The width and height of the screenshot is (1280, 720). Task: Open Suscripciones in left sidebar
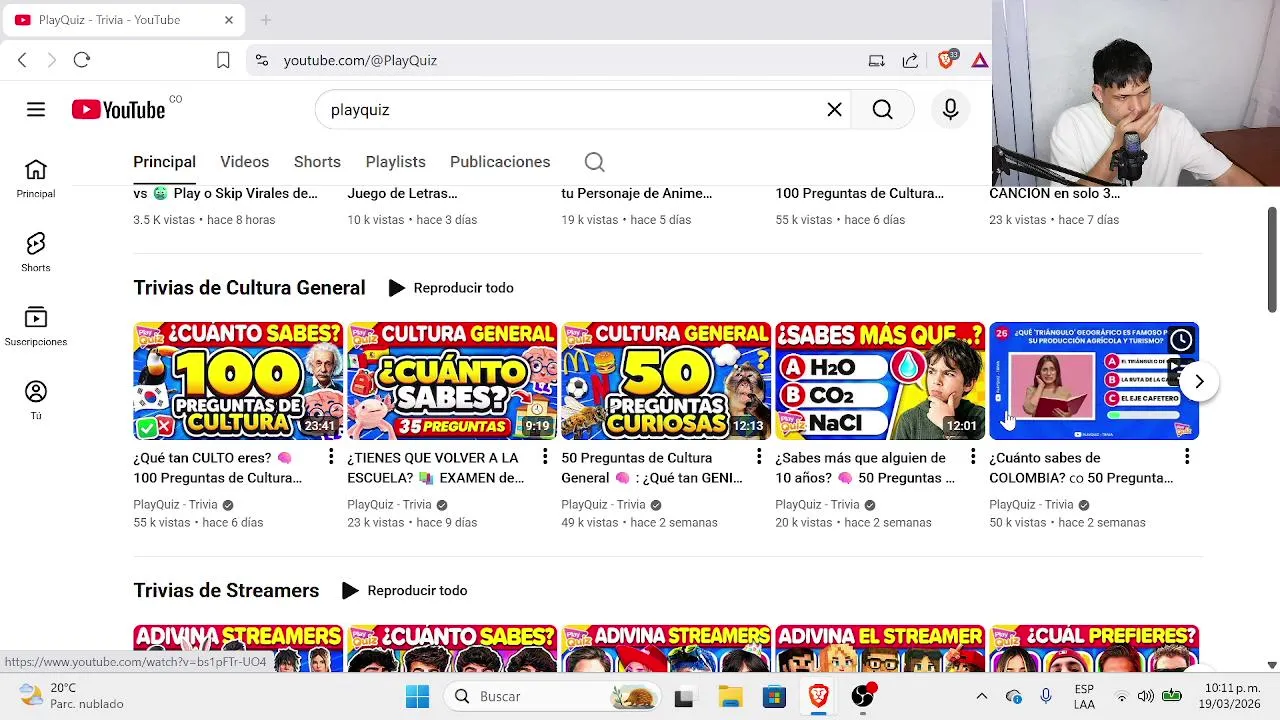pyautogui.click(x=36, y=327)
